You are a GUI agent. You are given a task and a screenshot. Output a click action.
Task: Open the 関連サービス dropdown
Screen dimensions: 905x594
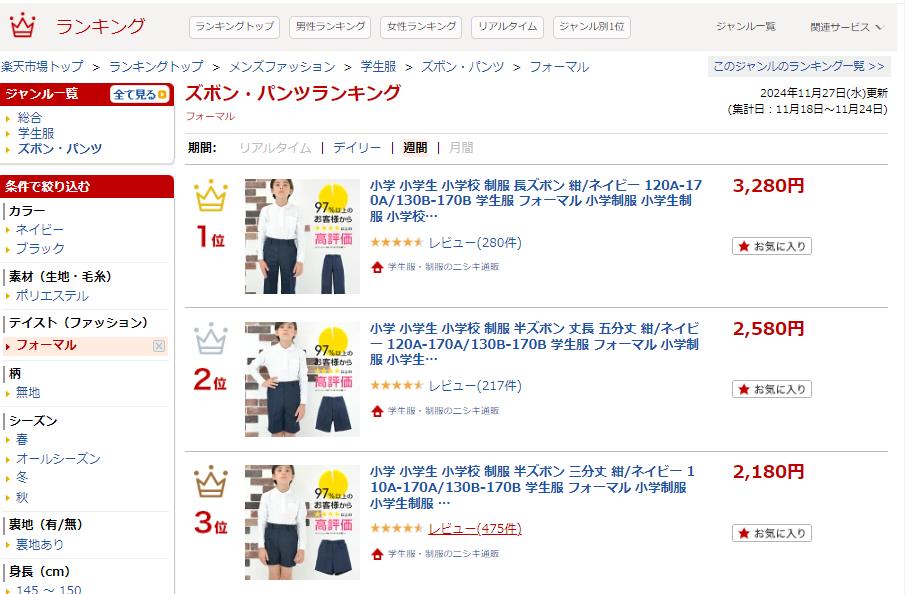846,27
